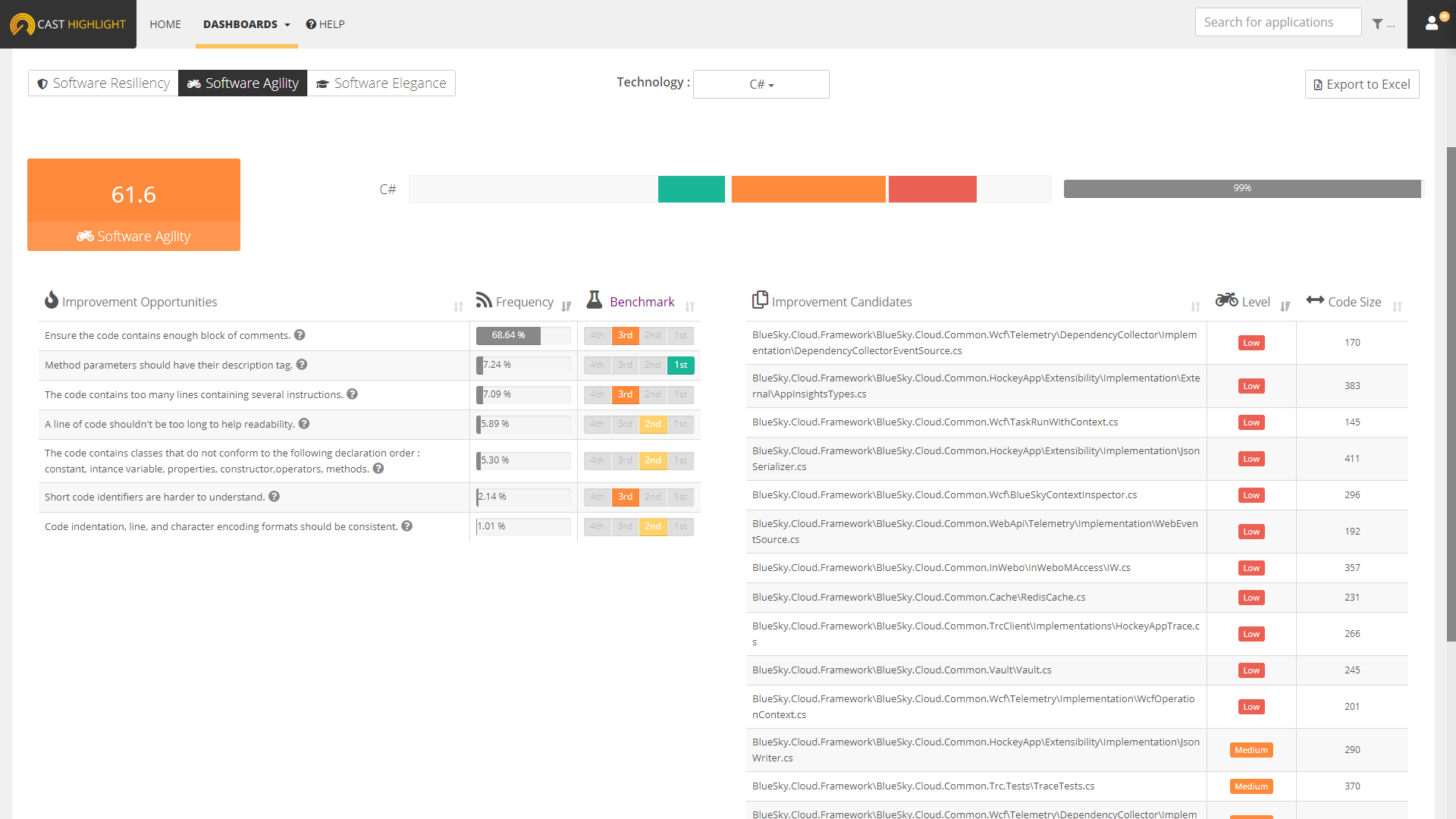Click the 61.6 Software Agility score tile

pyautogui.click(x=133, y=205)
